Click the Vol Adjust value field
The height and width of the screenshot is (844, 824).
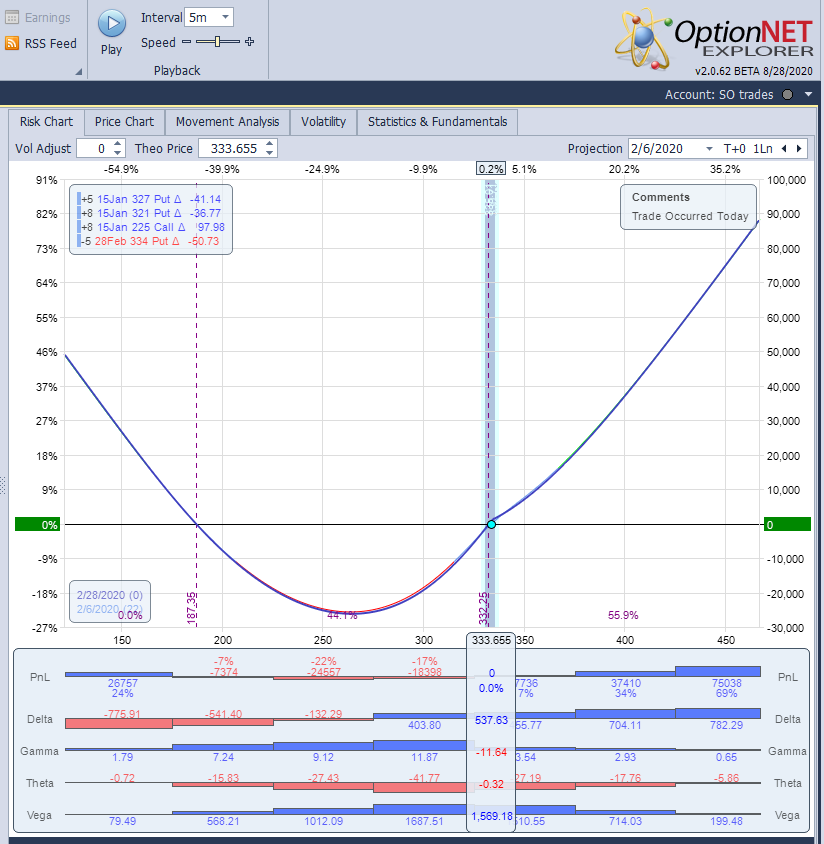pyautogui.click(x=94, y=149)
